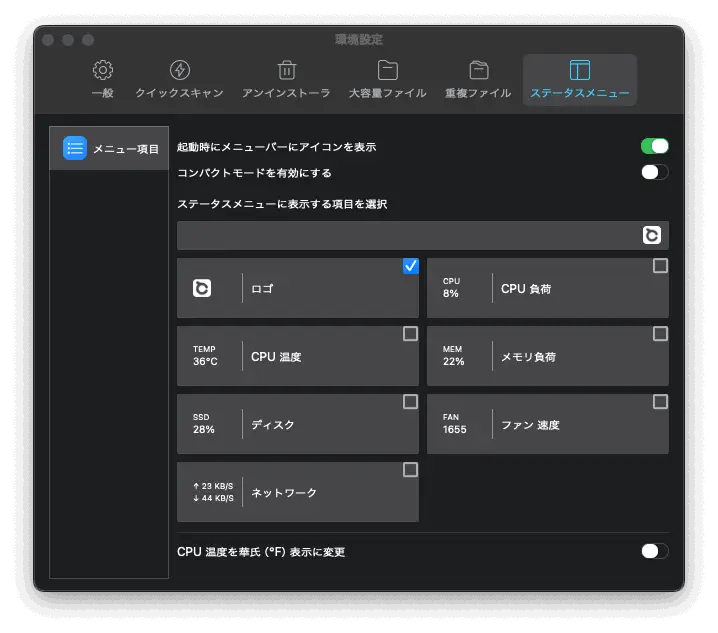
Task: Click the CPU 温度を華氏 (°F) 表示に変更 label
Action: point(261,552)
